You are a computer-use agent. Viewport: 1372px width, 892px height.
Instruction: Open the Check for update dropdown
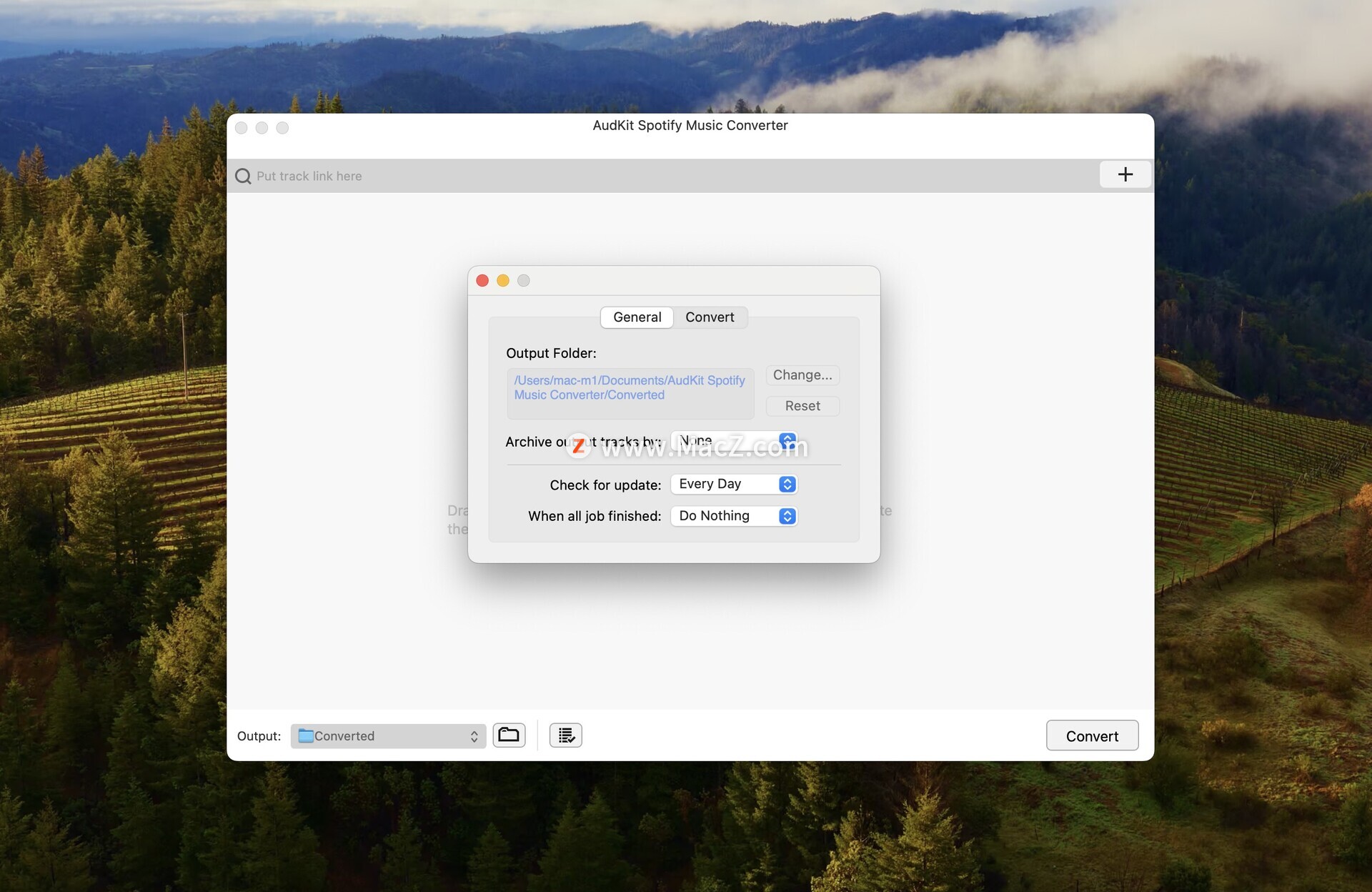click(734, 484)
